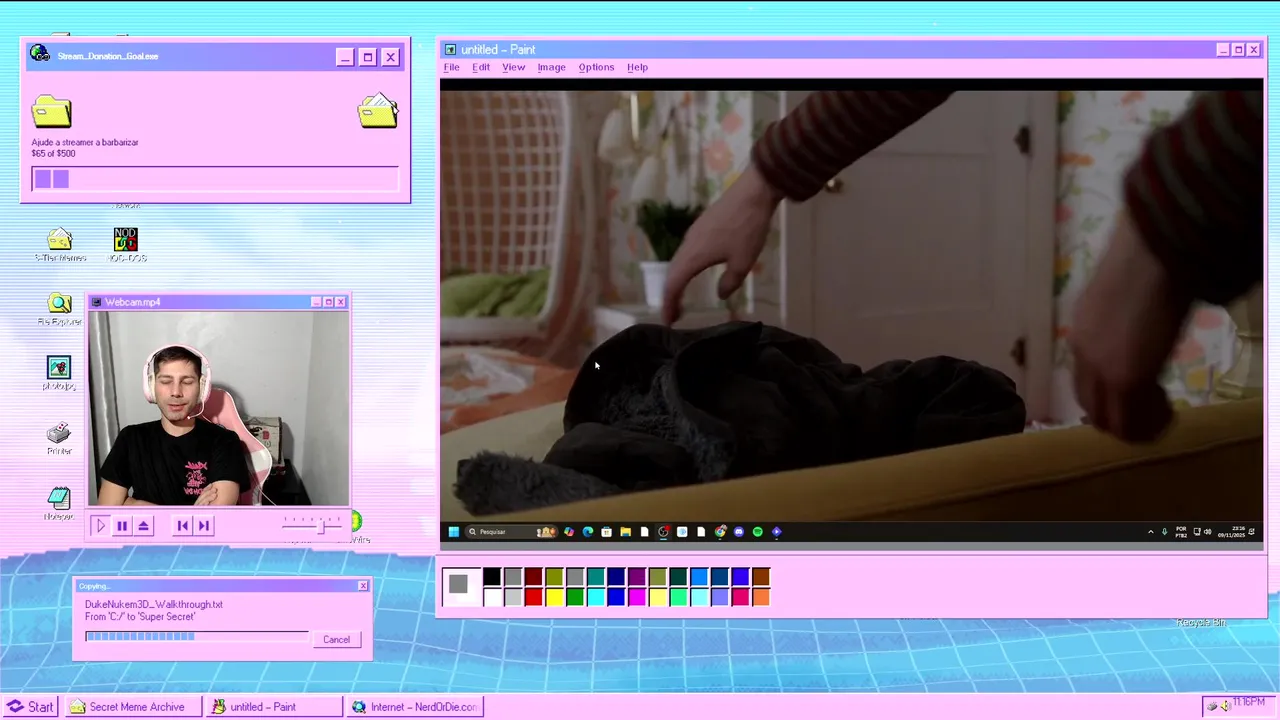Click the Copilot icon in Paint canvas taskbar
Image resolution: width=1280 pixels, height=720 pixels.
click(x=569, y=532)
